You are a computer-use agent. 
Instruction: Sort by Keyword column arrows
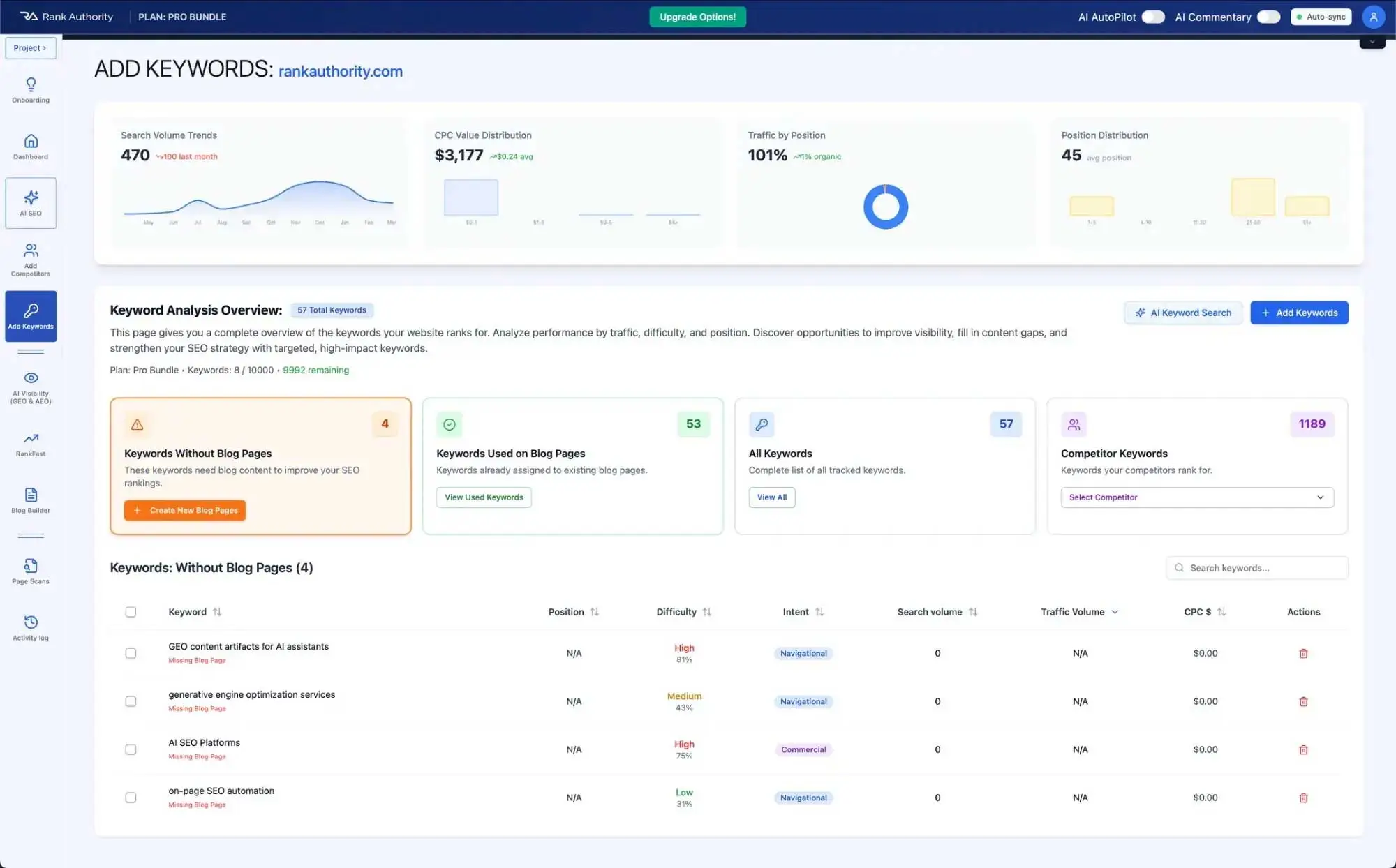pos(217,612)
